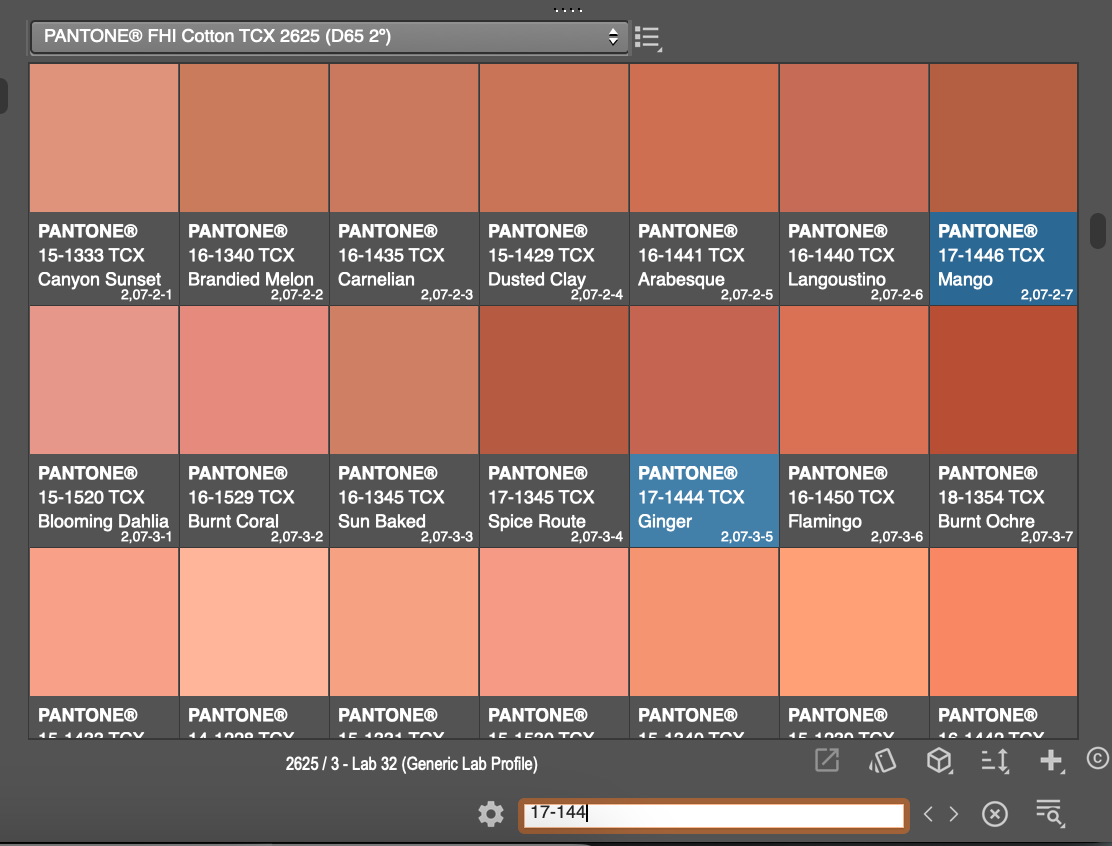This screenshot has width=1112, height=846.
Task: Click in the search field containing 17-144
Action: coord(713,815)
